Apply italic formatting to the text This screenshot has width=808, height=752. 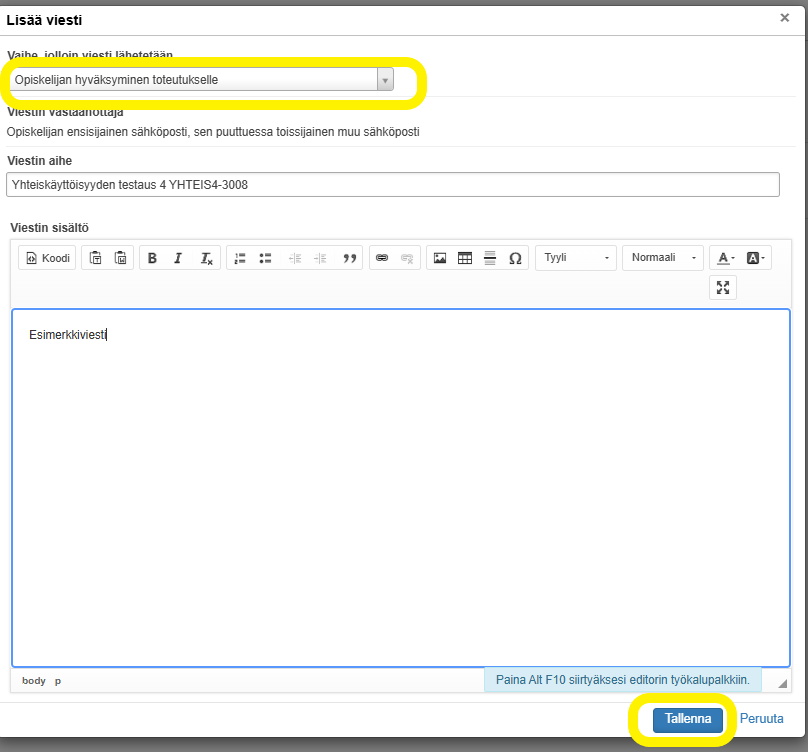[x=178, y=258]
